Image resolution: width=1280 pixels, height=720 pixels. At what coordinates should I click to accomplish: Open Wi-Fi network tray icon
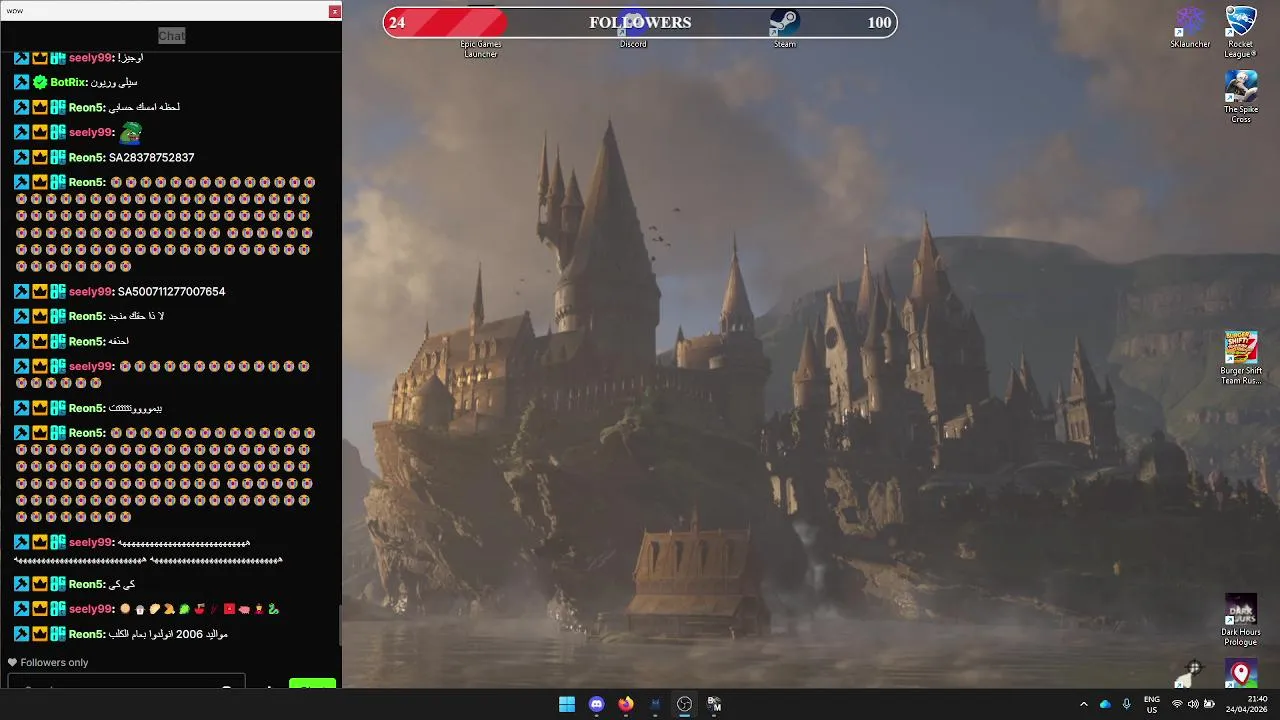[x=1177, y=704]
